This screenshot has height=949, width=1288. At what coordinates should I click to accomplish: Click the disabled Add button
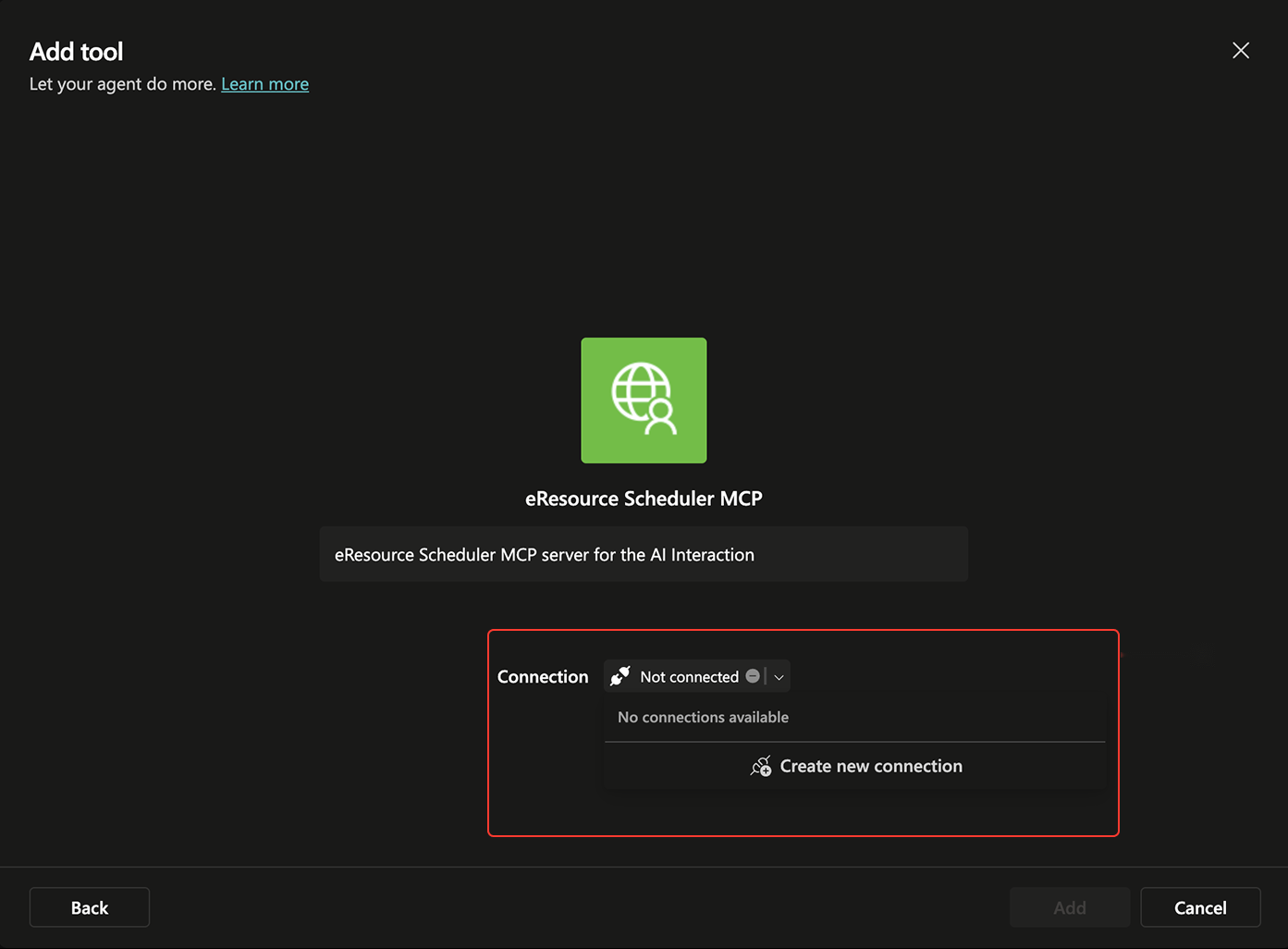[x=1070, y=907]
